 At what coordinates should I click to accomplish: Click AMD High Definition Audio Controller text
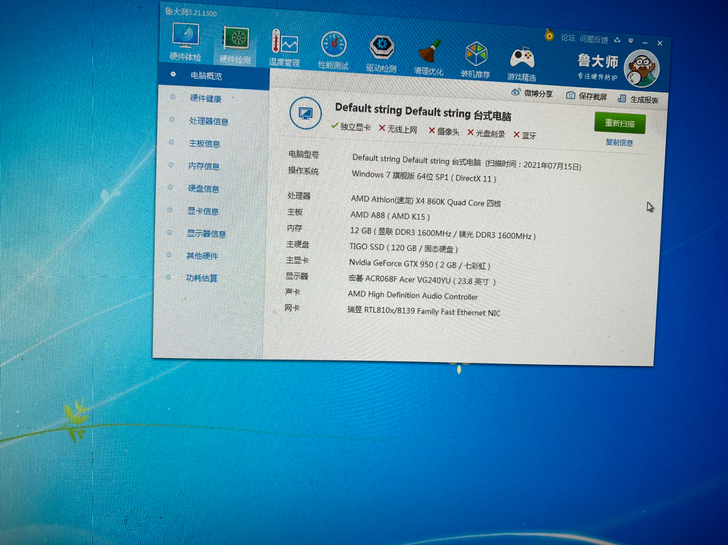tap(413, 295)
